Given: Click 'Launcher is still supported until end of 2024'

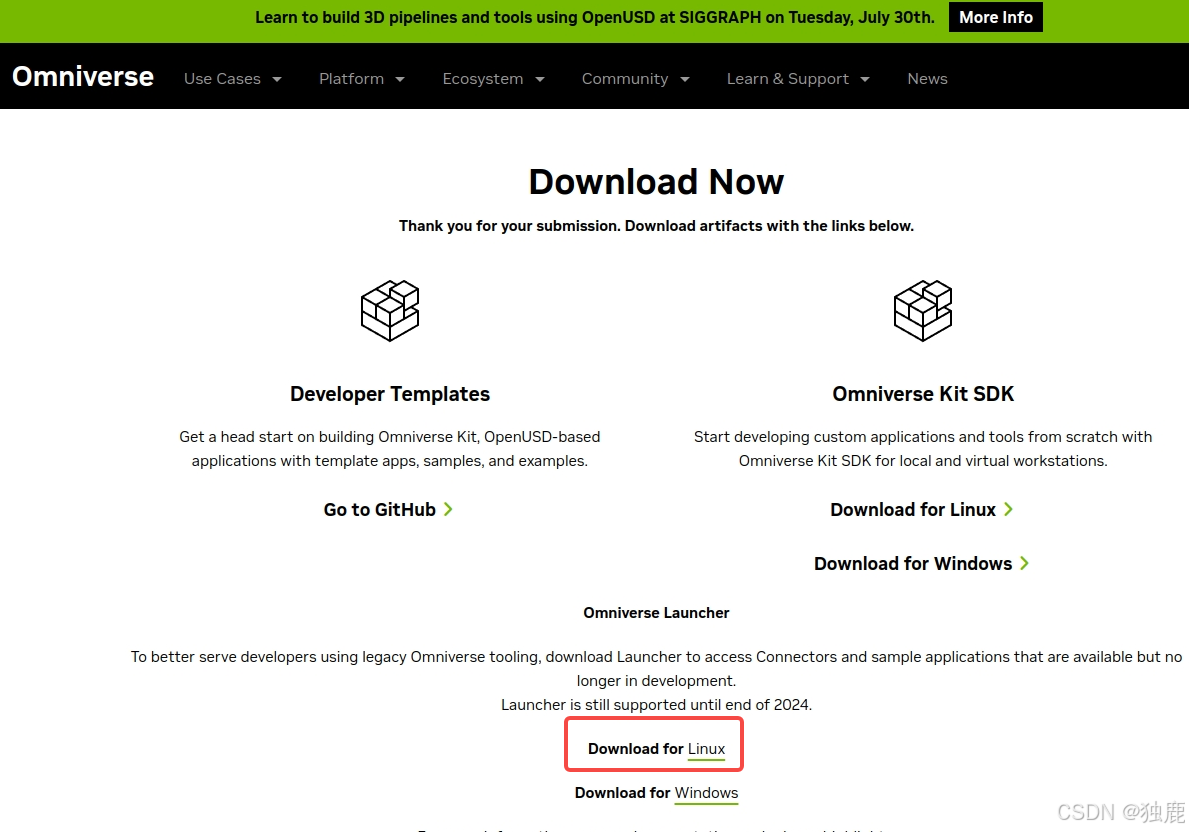Looking at the screenshot, I should [x=657, y=705].
